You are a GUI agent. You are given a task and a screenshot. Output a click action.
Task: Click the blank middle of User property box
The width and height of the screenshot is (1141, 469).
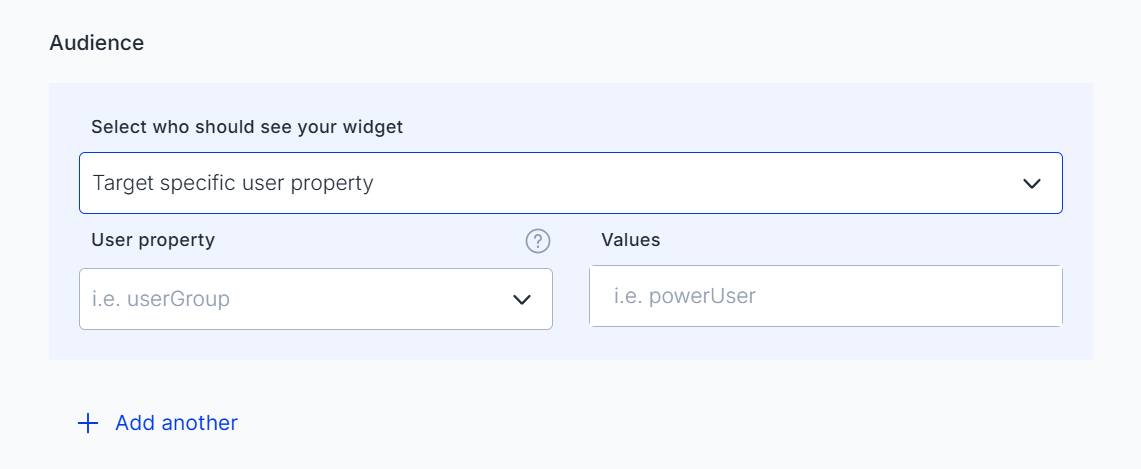point(370,299)
